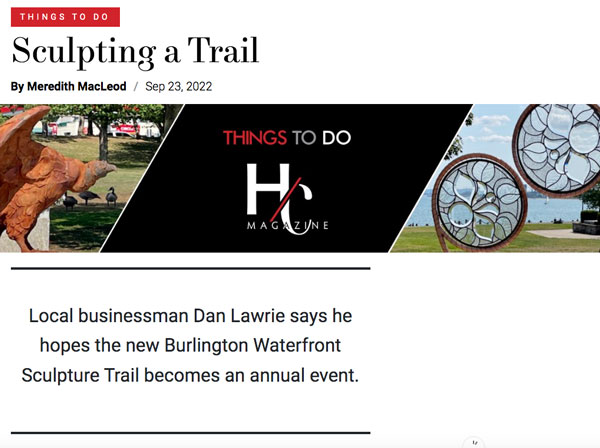
Task: Click the MAGAZINE wordmark under the logo
Action: point(287,226)
